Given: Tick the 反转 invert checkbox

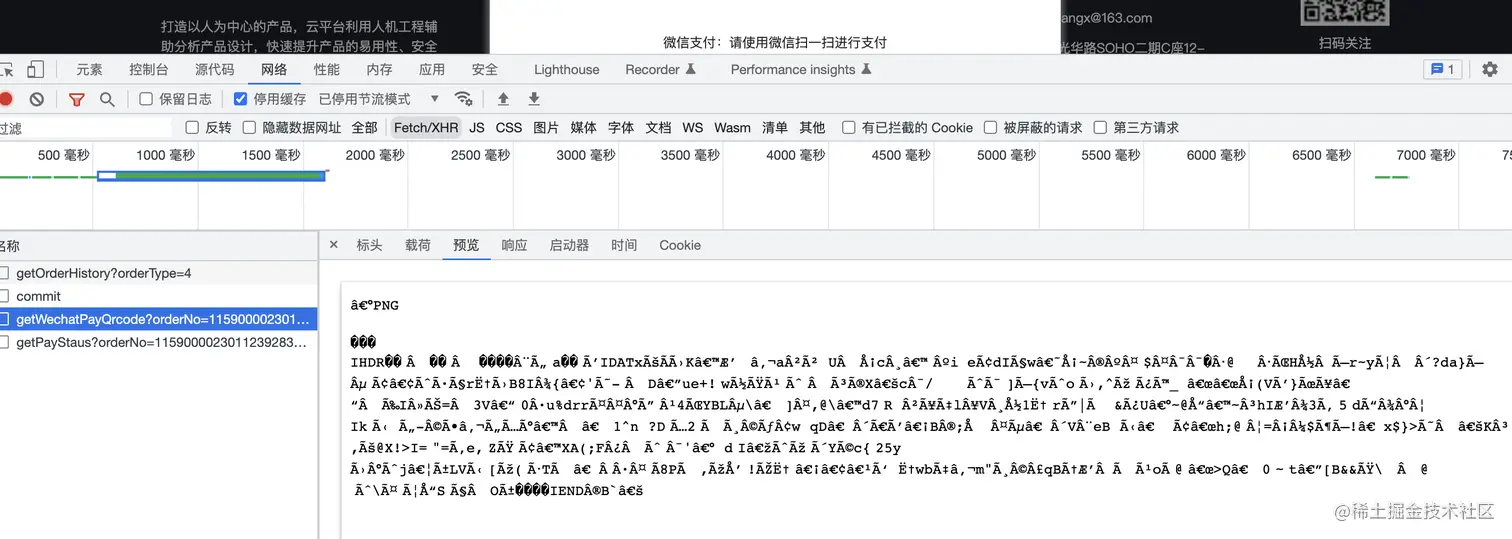Looking at the screenshot, I should (192, 127).
